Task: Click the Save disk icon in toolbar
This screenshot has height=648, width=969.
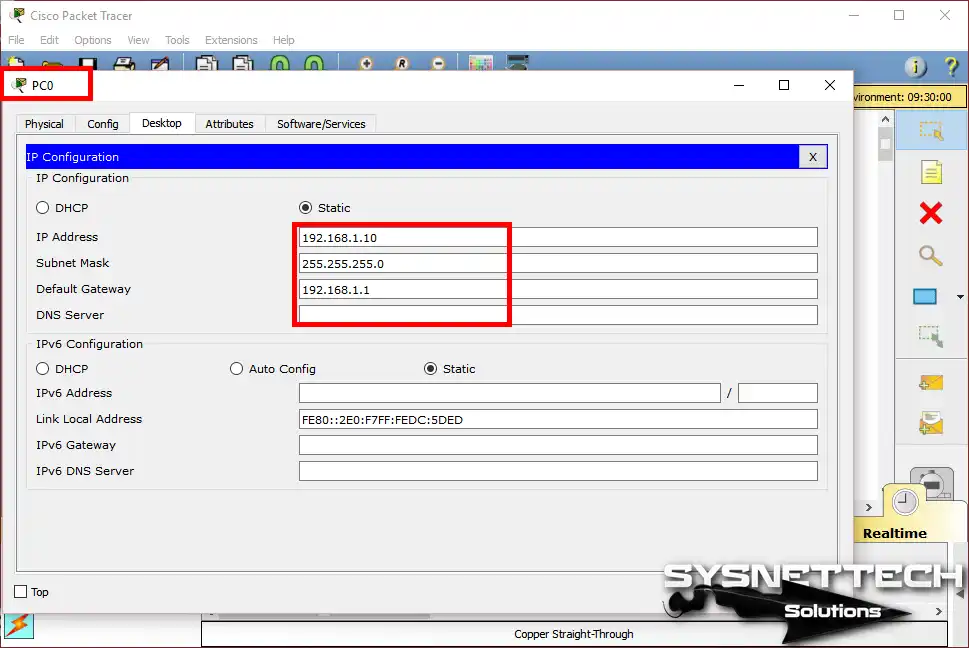Action: (x=87, y=64)
